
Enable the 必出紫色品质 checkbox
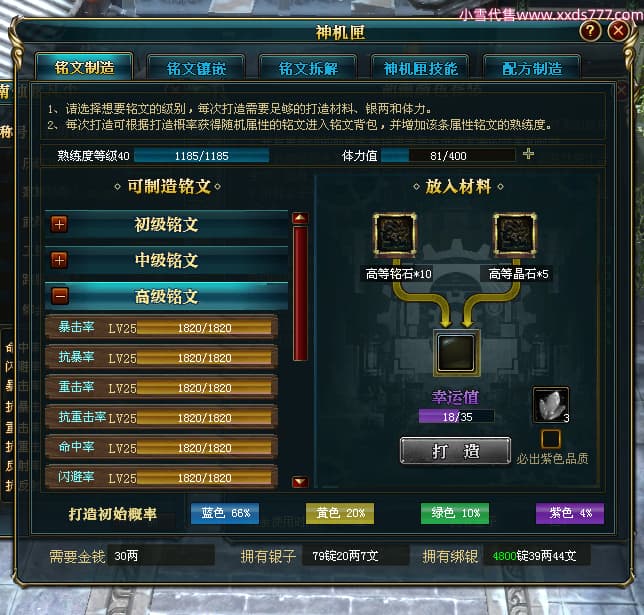click(551, 439)
